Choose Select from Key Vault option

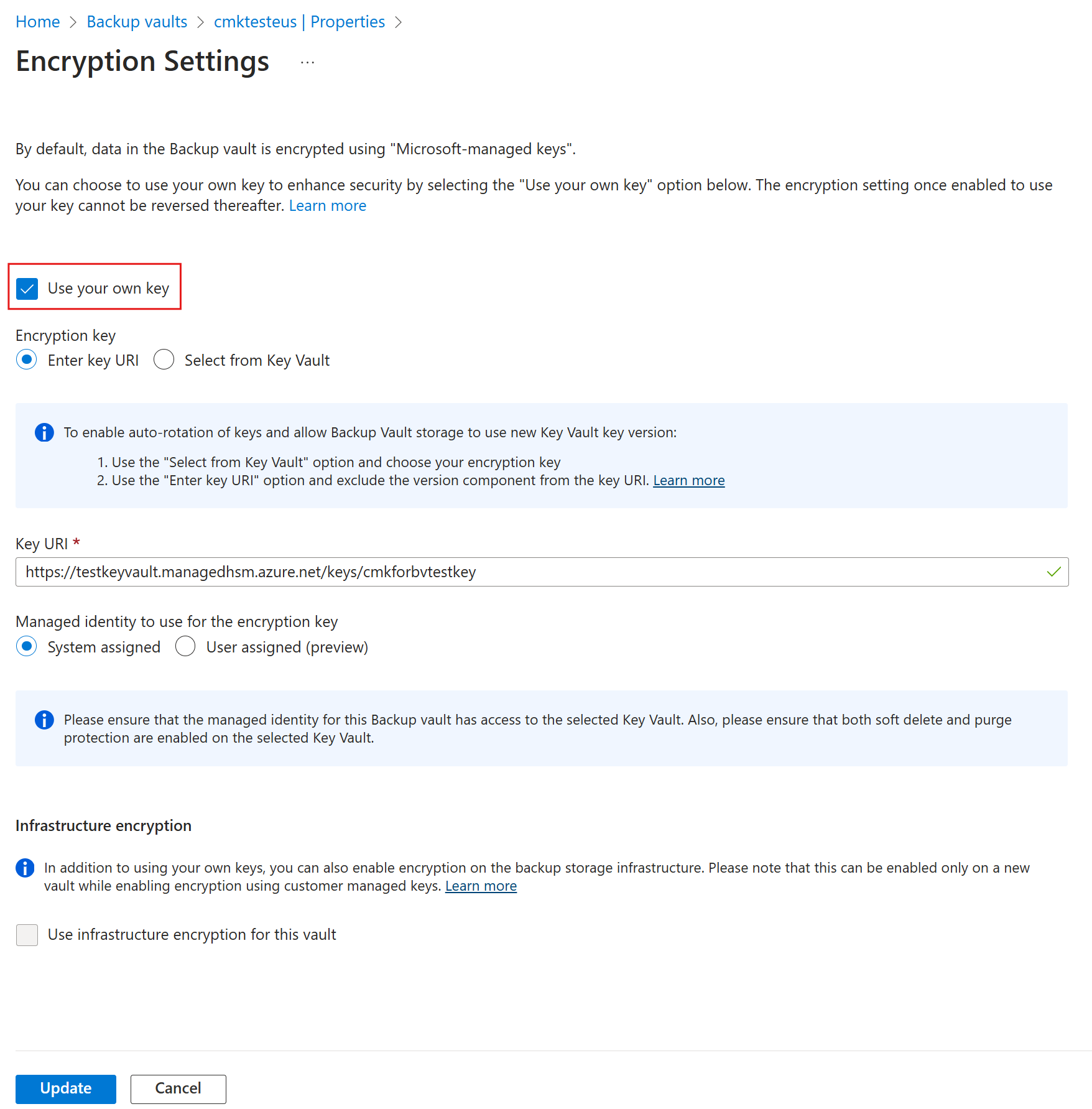click(164, 360)
